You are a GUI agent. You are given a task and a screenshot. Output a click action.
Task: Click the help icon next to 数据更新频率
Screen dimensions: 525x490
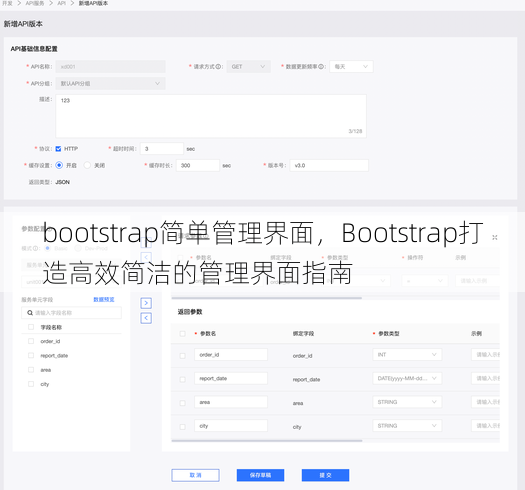tap(321, 67)
